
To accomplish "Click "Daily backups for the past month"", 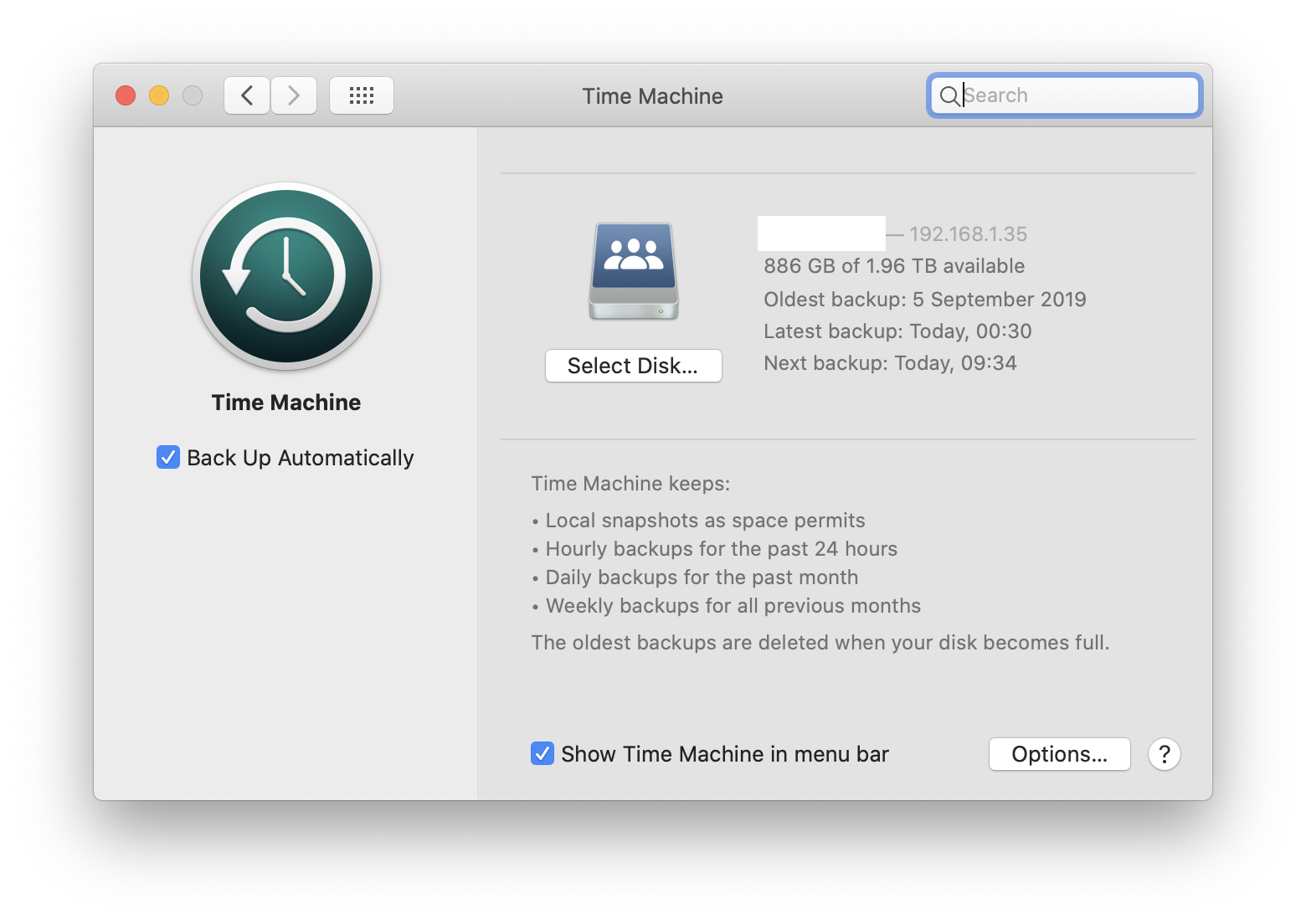I will pos(702,577).
